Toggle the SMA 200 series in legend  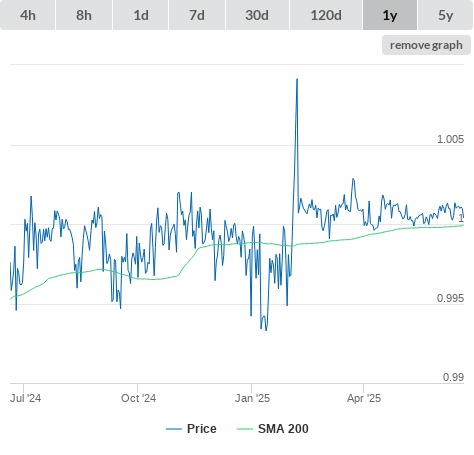[273, 429]
